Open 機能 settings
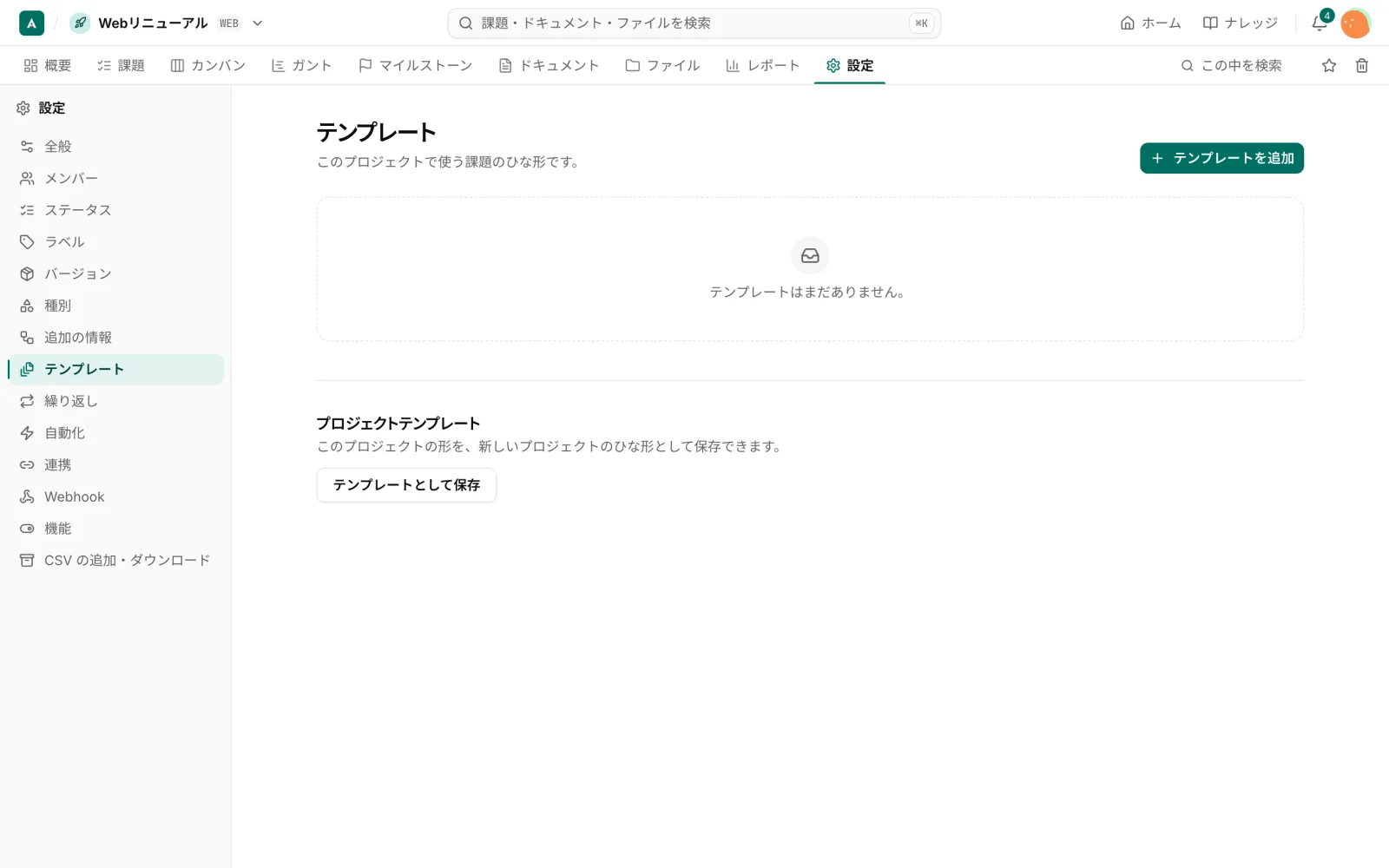 (115, 529)
